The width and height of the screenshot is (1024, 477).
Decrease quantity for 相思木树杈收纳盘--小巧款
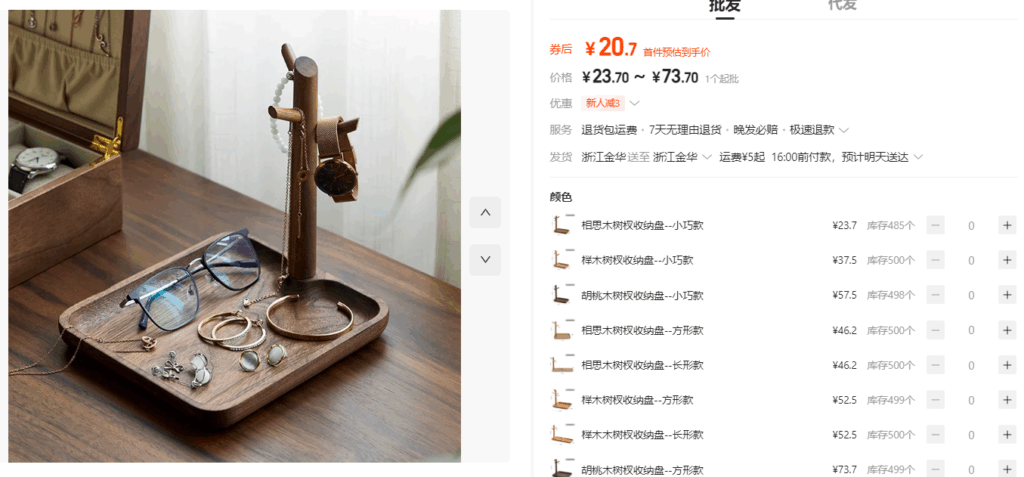click(935, 225)
